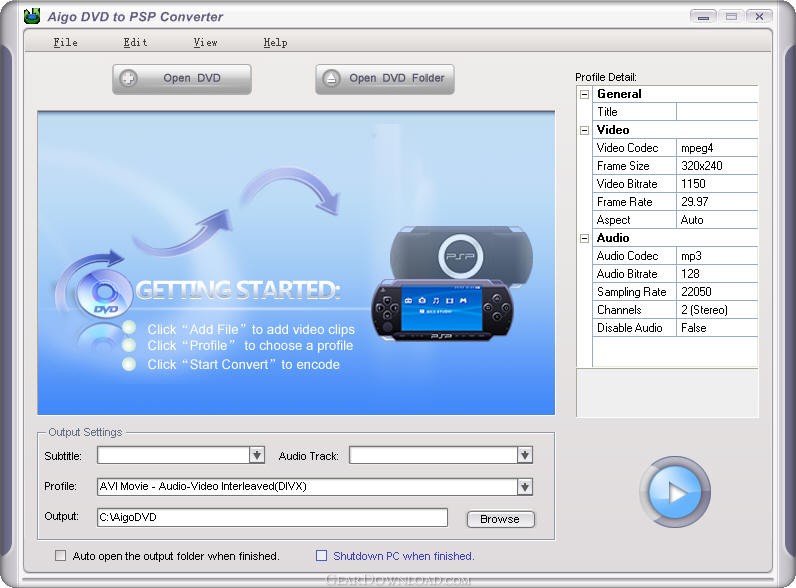Click the Video Bitrate row label
Screen dimensions: 796x588
coord(634,184)
